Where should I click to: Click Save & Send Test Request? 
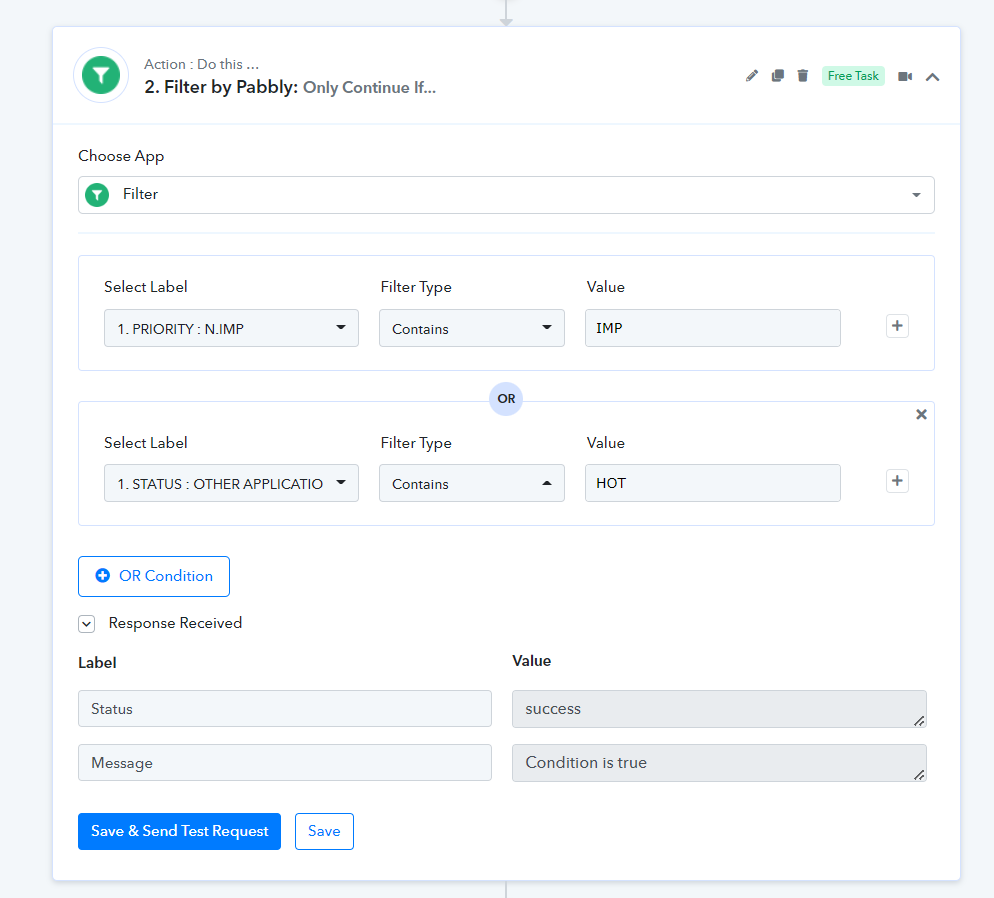pyautogui.click(x=179, y=831)
